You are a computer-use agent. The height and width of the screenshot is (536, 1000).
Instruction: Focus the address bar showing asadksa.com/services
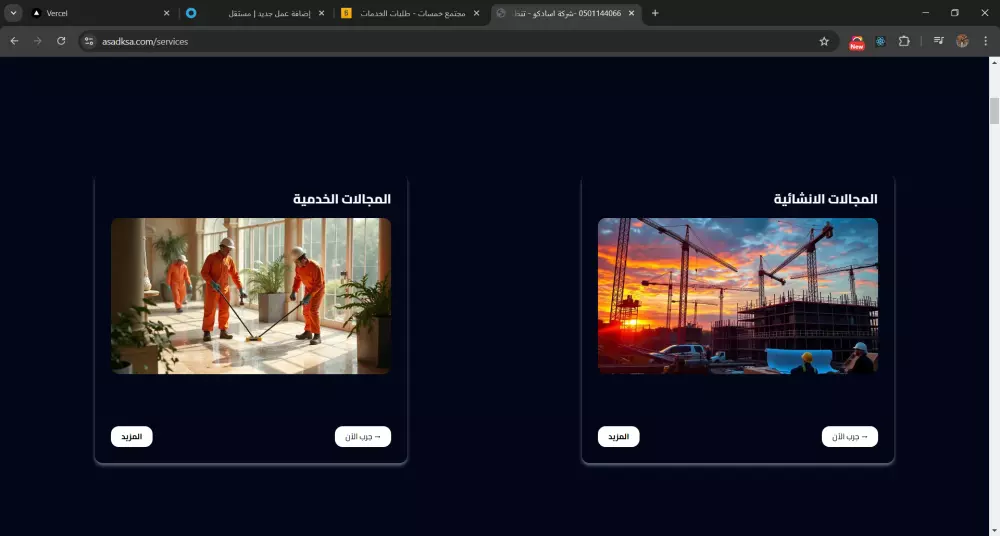[459, 41]
